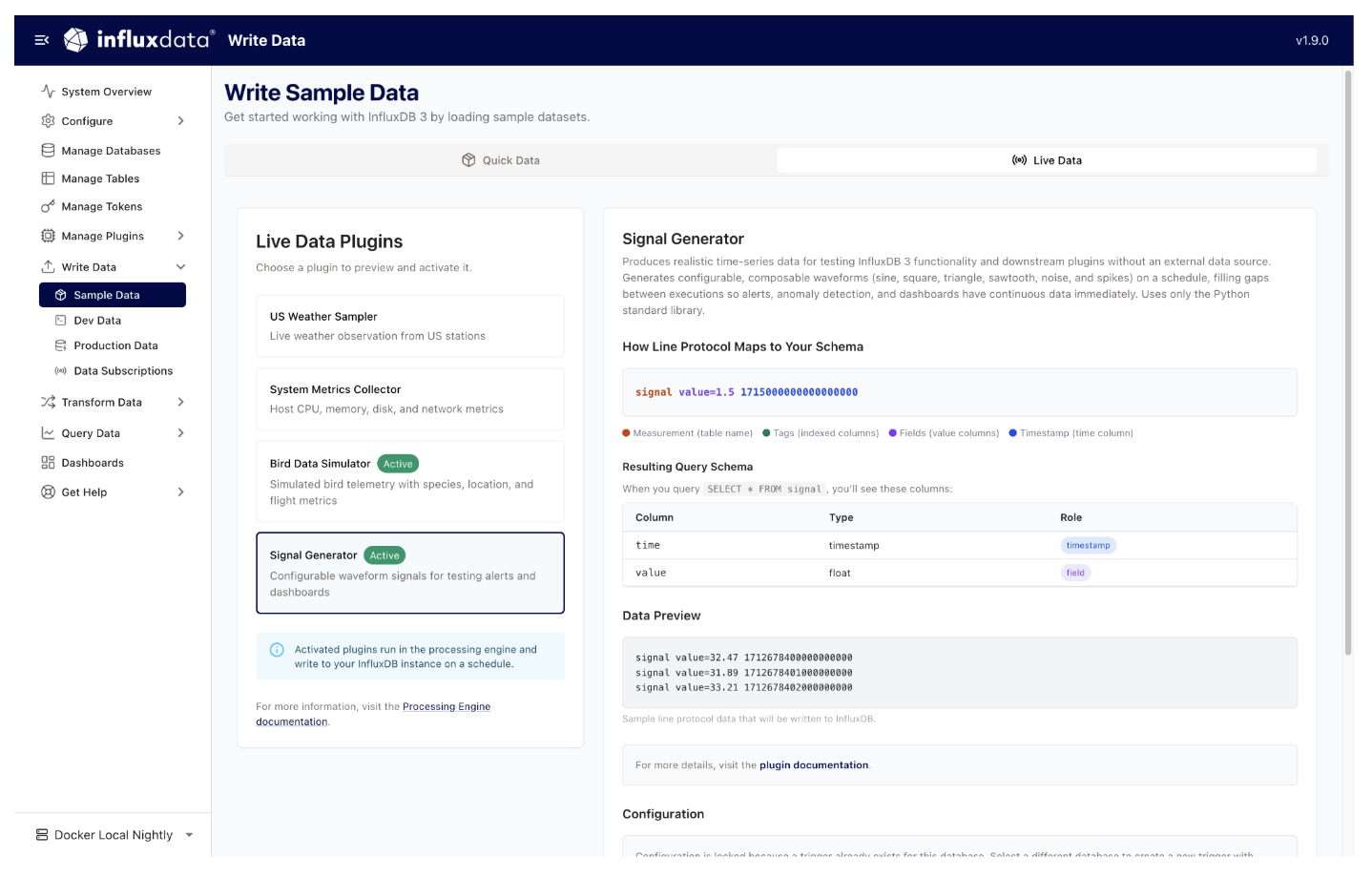
Task: Collapse the sidebar with the menu icon
Action: tap(42, 40)
